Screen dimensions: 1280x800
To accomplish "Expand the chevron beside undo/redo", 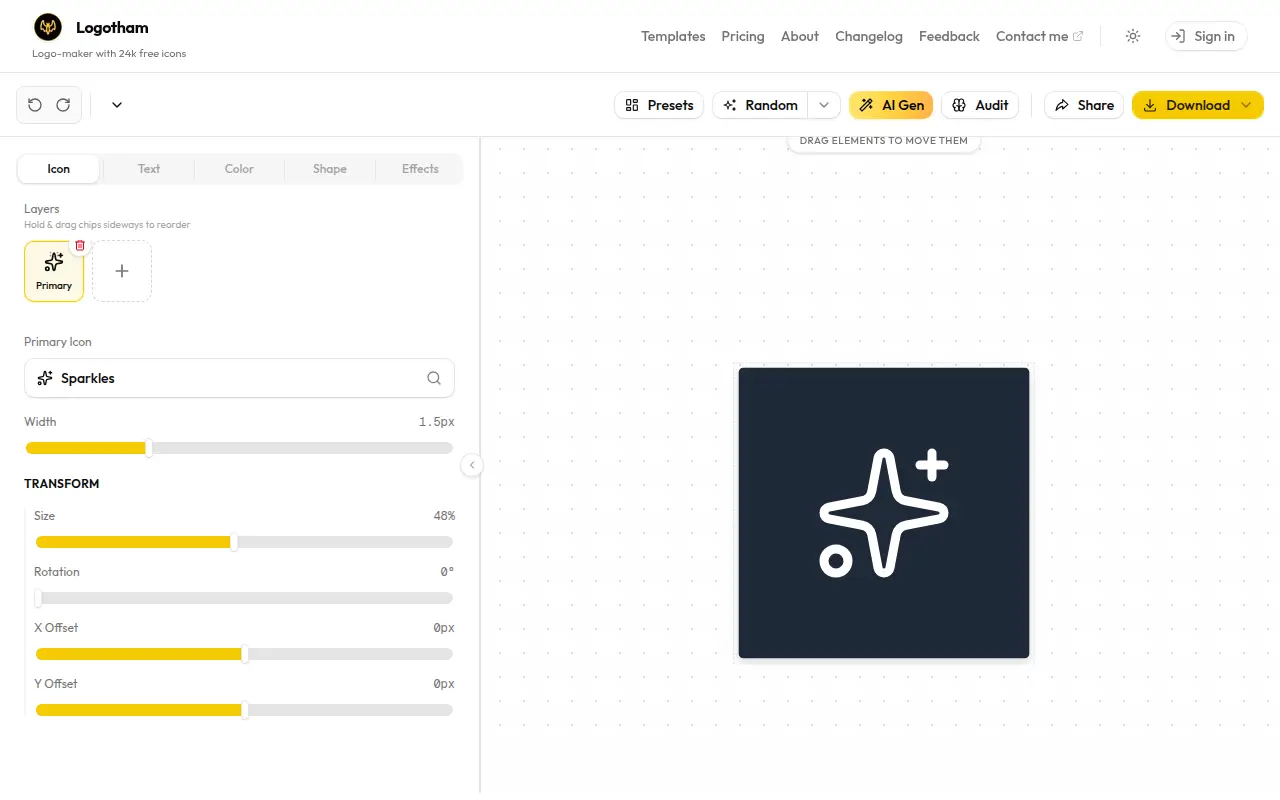I will tap(117, 105).
